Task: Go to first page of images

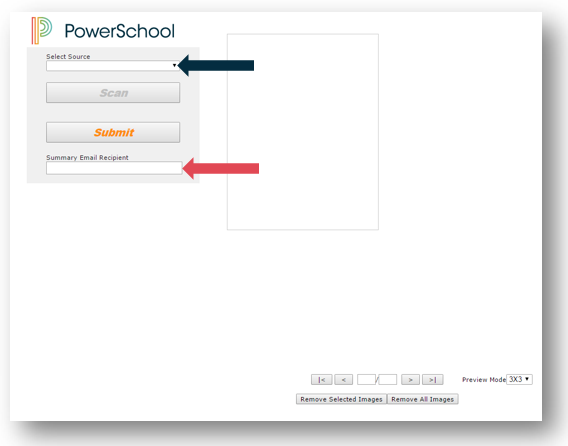Action: 321,379
